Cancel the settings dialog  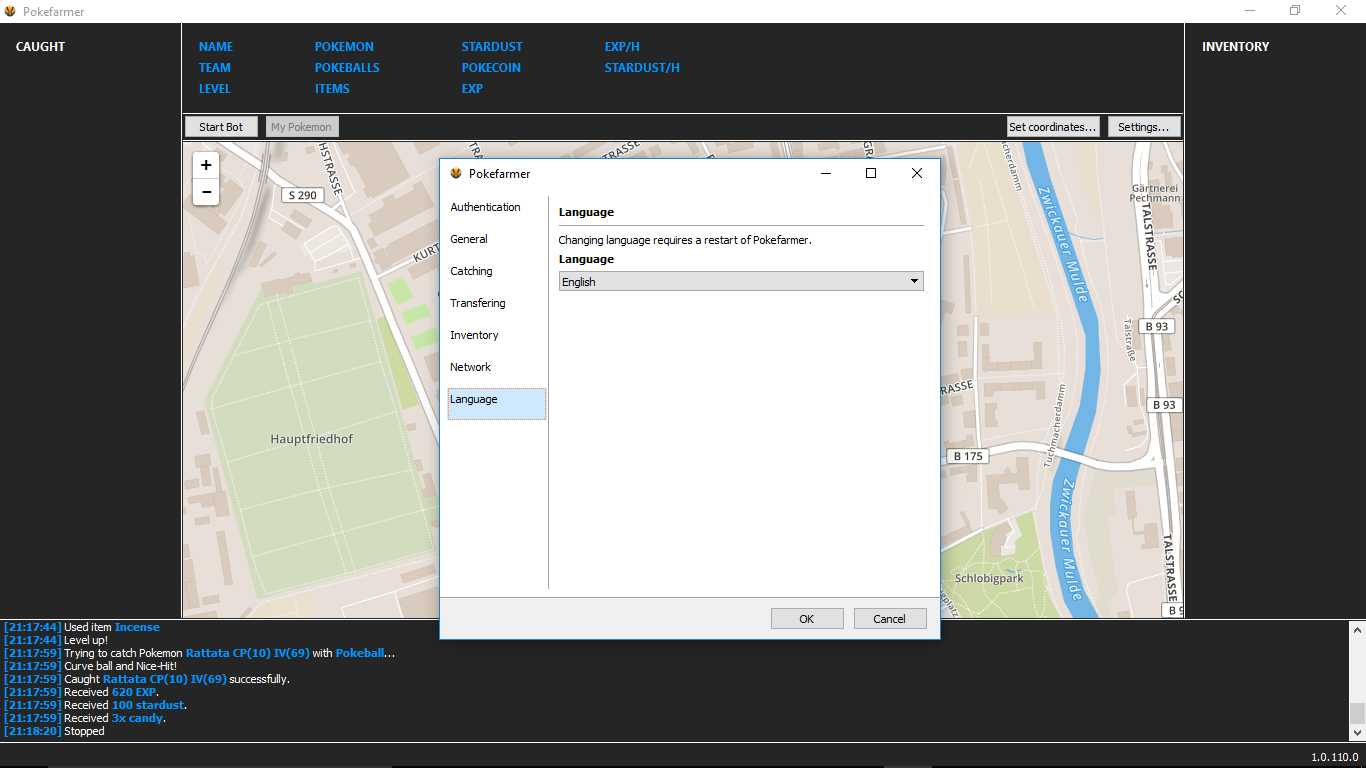coord(890,619)
